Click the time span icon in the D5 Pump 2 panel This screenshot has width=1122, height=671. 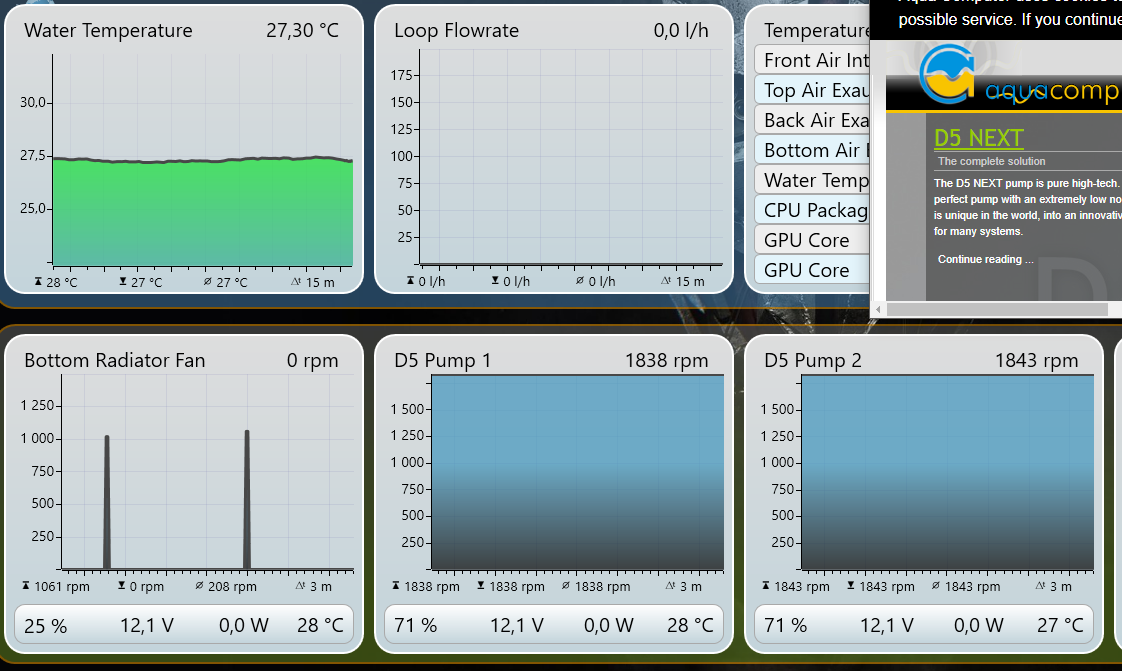[1040, 585]
